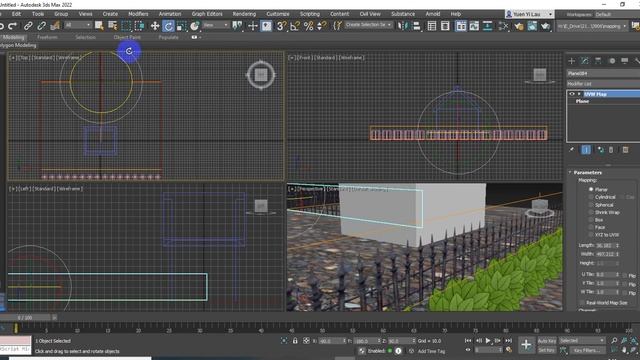Screen dimensions: 640x360
Task: Open Create Selection Set dropdown
Action: pos(368,25)
